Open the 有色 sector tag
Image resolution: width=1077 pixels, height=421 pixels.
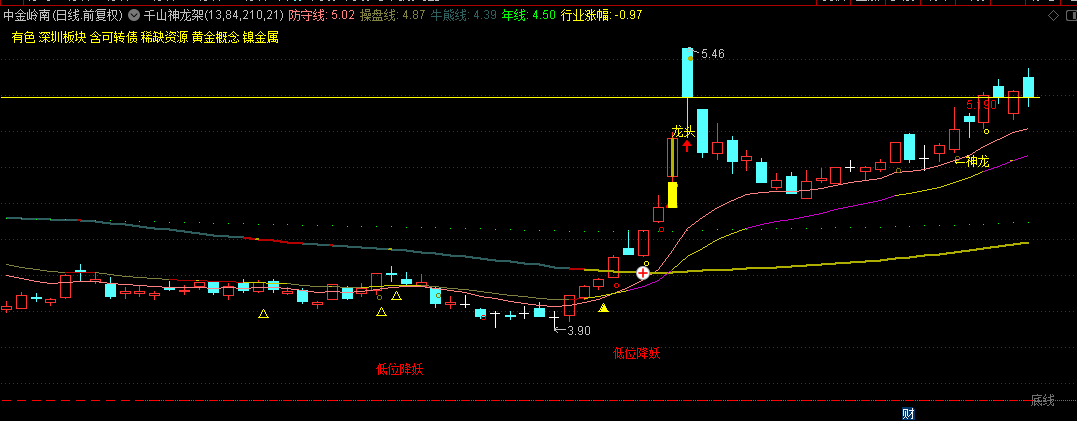coord(23,38)
